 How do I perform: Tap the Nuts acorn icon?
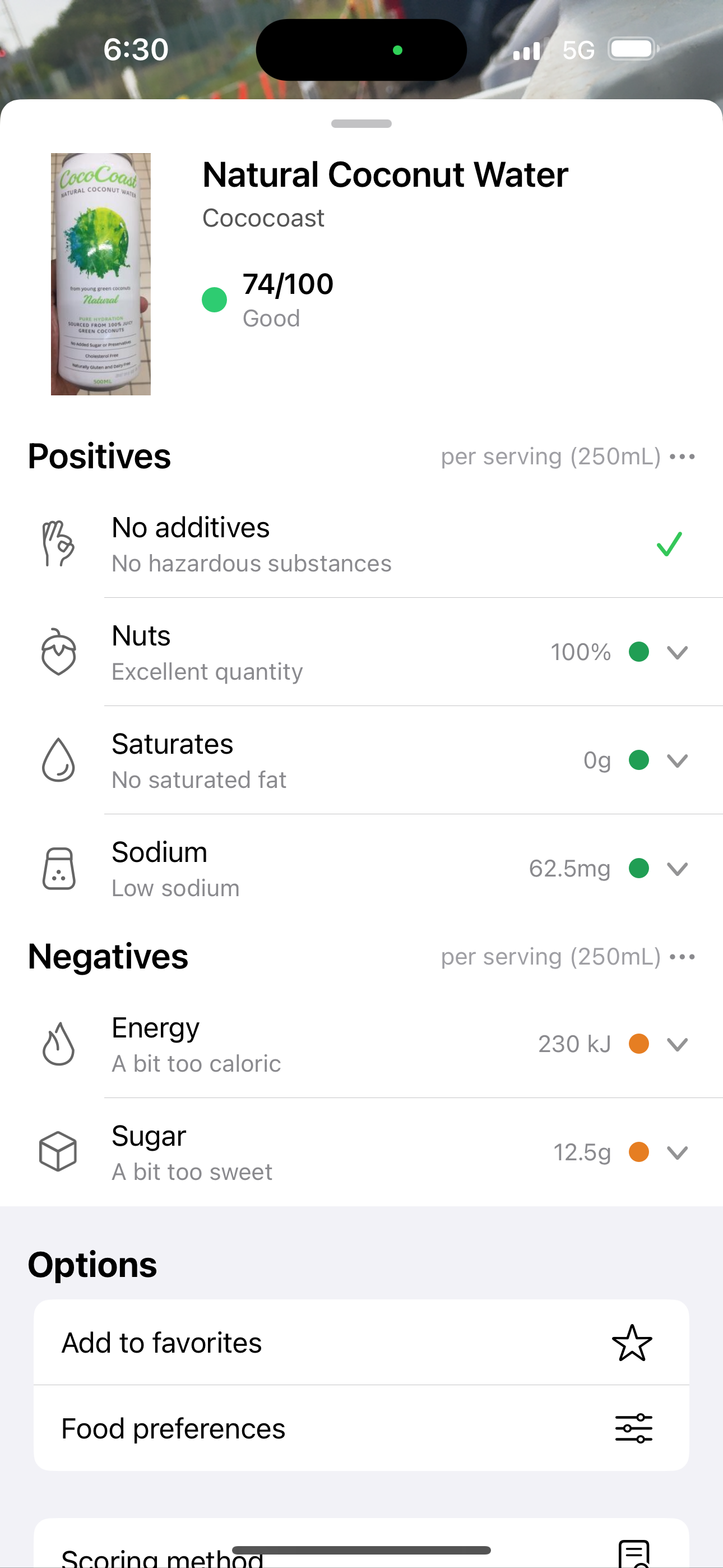pyautogui.click(x=58, y=652)
